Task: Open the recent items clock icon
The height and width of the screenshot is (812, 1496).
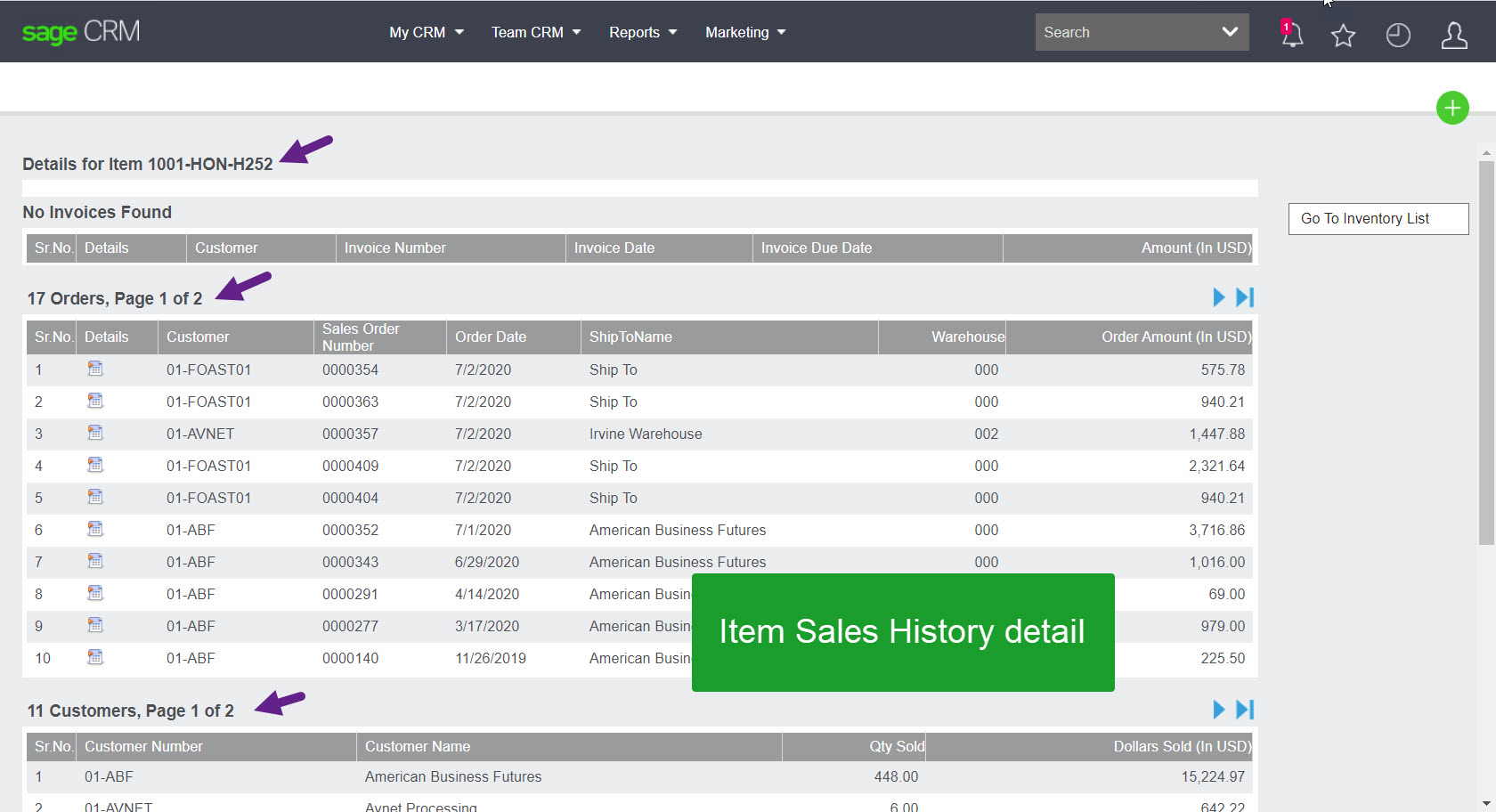Action: pos(1397,36)
